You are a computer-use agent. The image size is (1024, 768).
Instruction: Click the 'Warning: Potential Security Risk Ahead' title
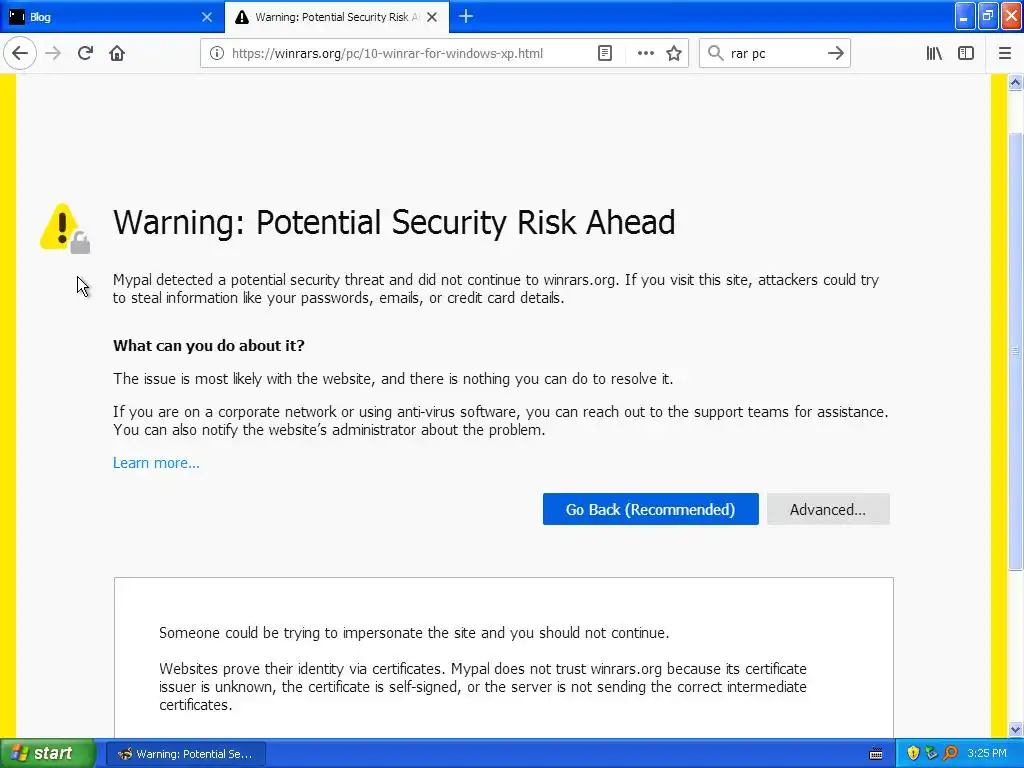click(394, 223)
